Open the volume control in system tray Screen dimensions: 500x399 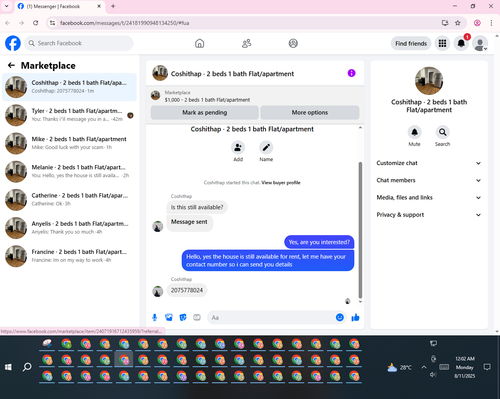click(x=433, y=375)
